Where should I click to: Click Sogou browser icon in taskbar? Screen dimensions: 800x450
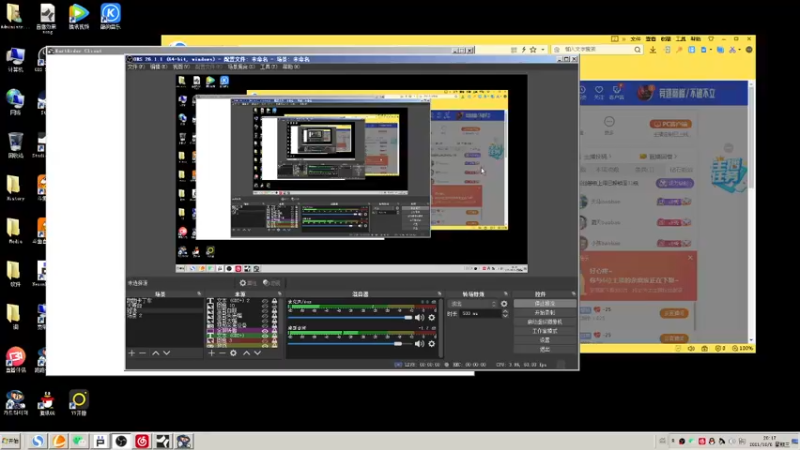[x=37, y=441]
